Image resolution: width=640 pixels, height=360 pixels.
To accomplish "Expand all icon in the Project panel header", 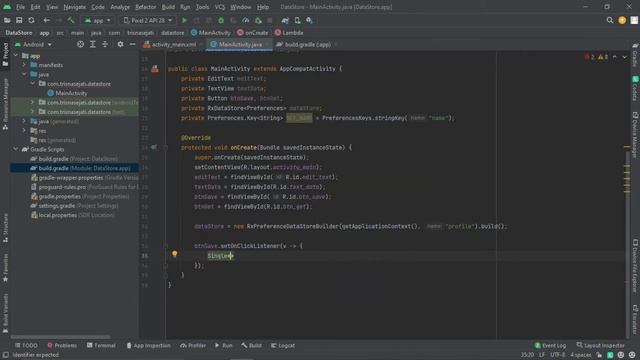I will pos(93,44).
